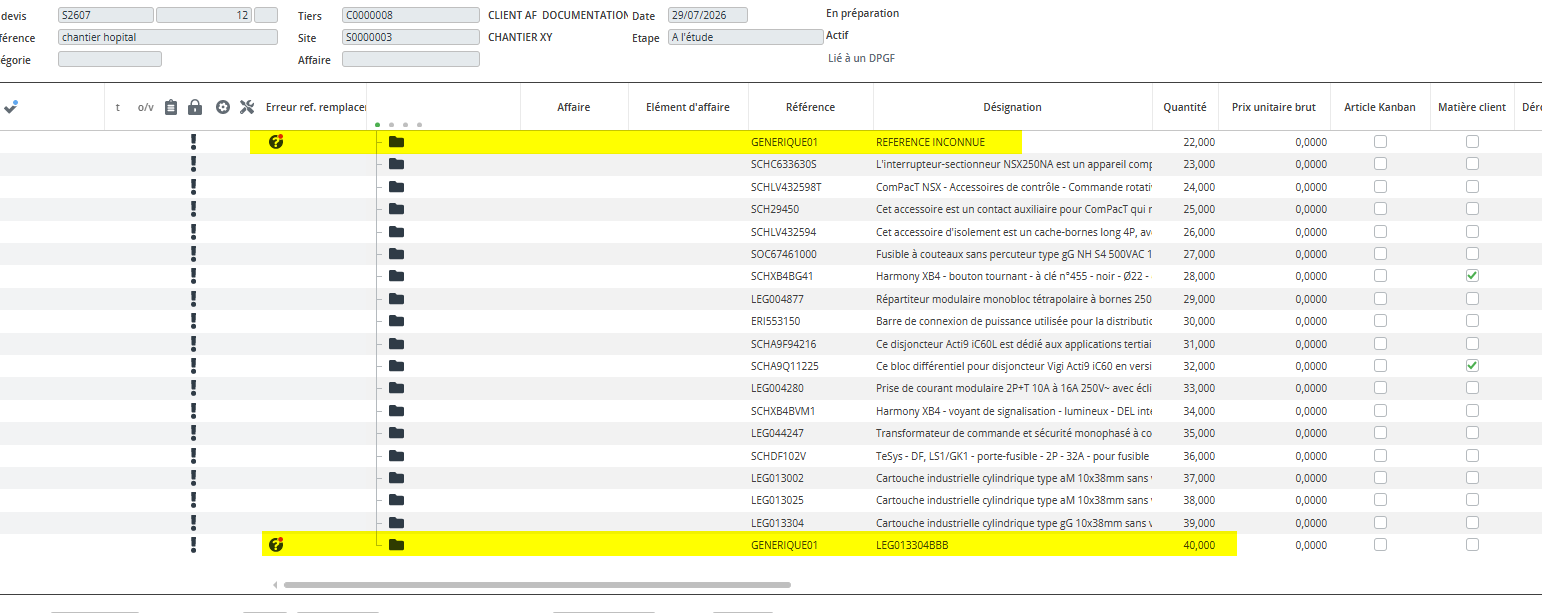Image resolution: width=1542 pixels, height=613 pixels.
Task: Click the folder icon of row LEG013304BBB
Action: 396,545
